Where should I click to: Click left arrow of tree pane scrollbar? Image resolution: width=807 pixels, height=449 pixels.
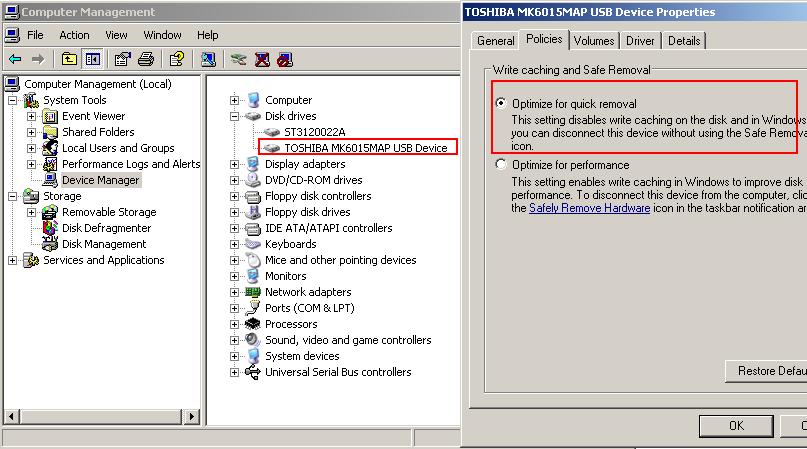pyautogui.click(x=12, y=416)
